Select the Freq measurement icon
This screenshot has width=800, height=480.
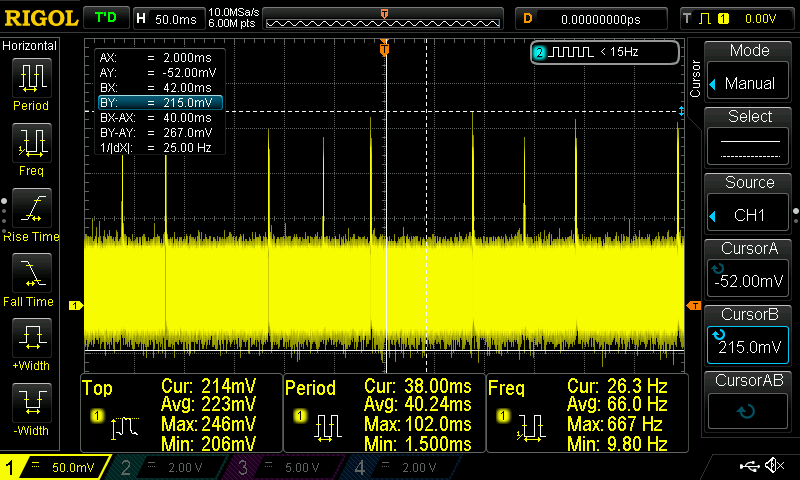pos(32,145)
